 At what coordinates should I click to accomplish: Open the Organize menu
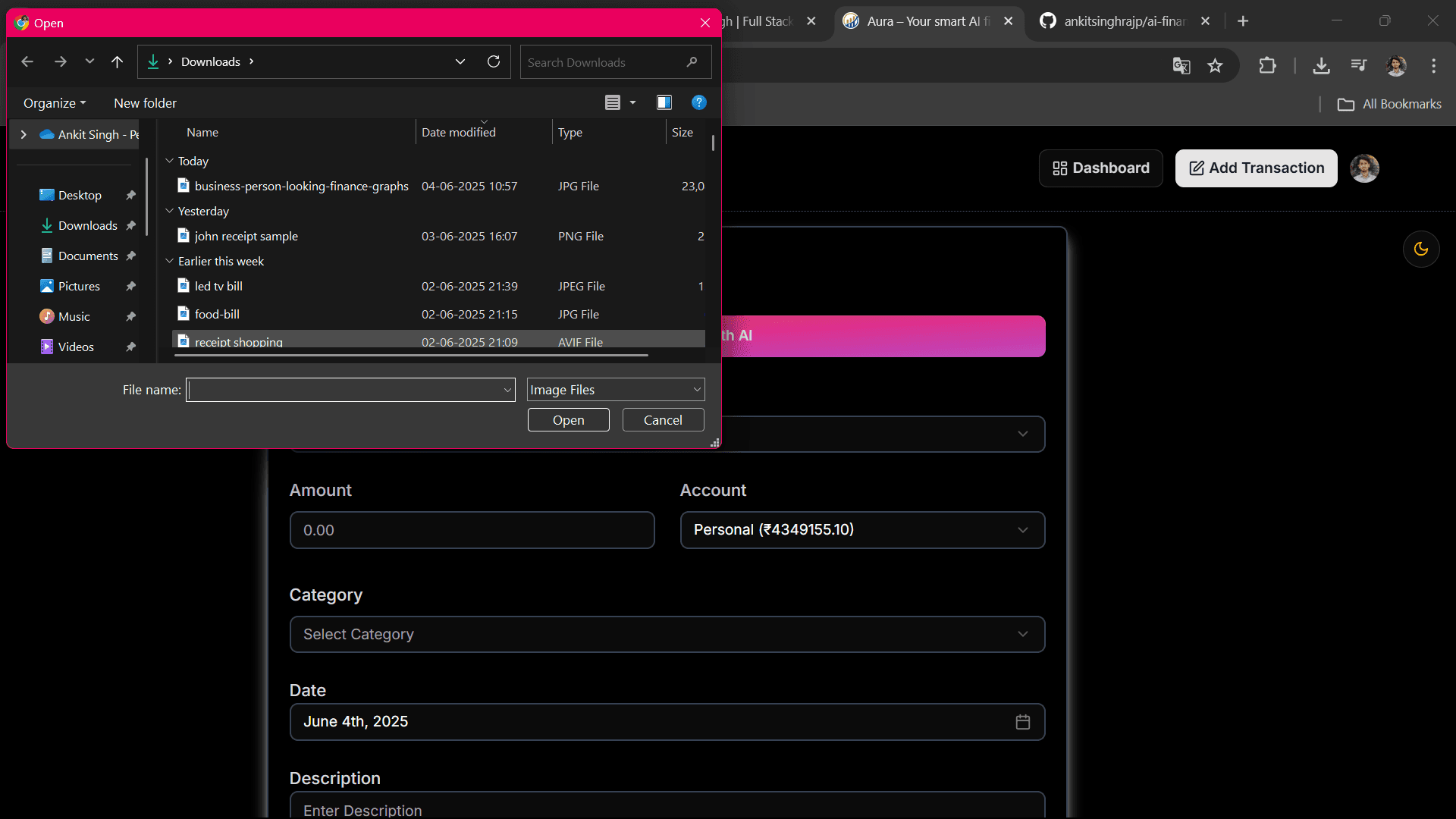(x=55, y=103)
